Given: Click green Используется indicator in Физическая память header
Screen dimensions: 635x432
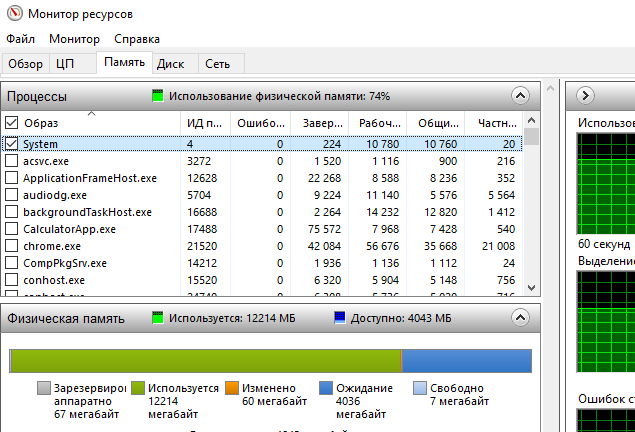Looking at the screenshot, I should click(x=158, y=318).
